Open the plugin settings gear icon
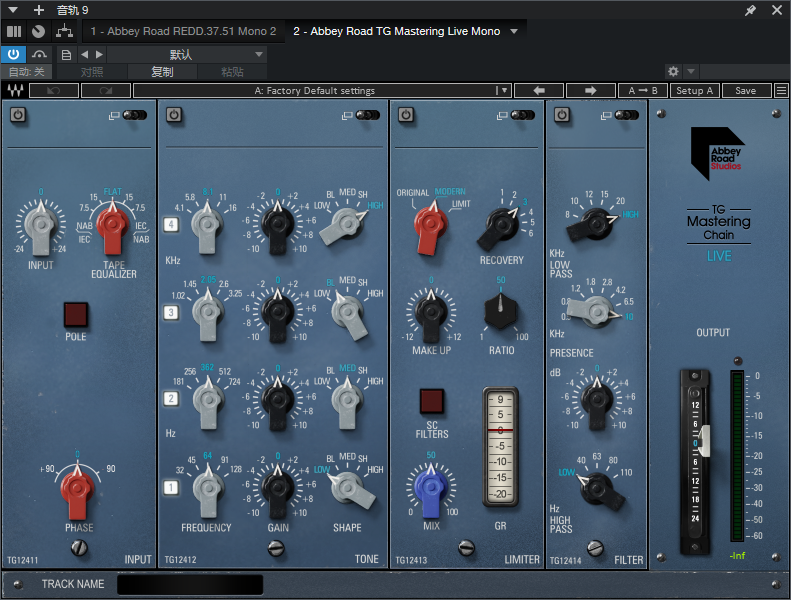Image resolution: width=791 pixels, height=600 pixels. 673,71
